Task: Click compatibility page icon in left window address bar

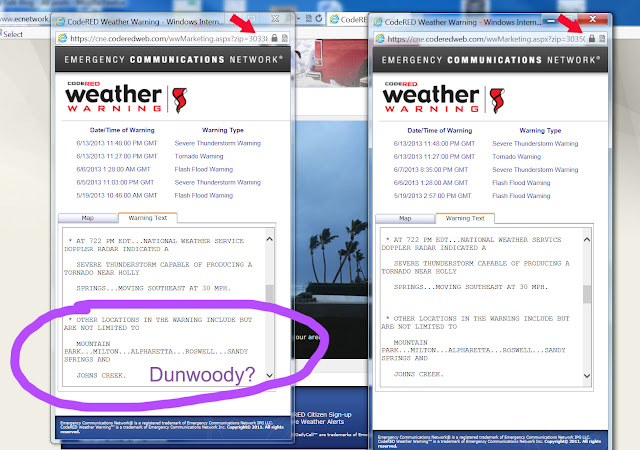Action: click(x=284, y=38)
